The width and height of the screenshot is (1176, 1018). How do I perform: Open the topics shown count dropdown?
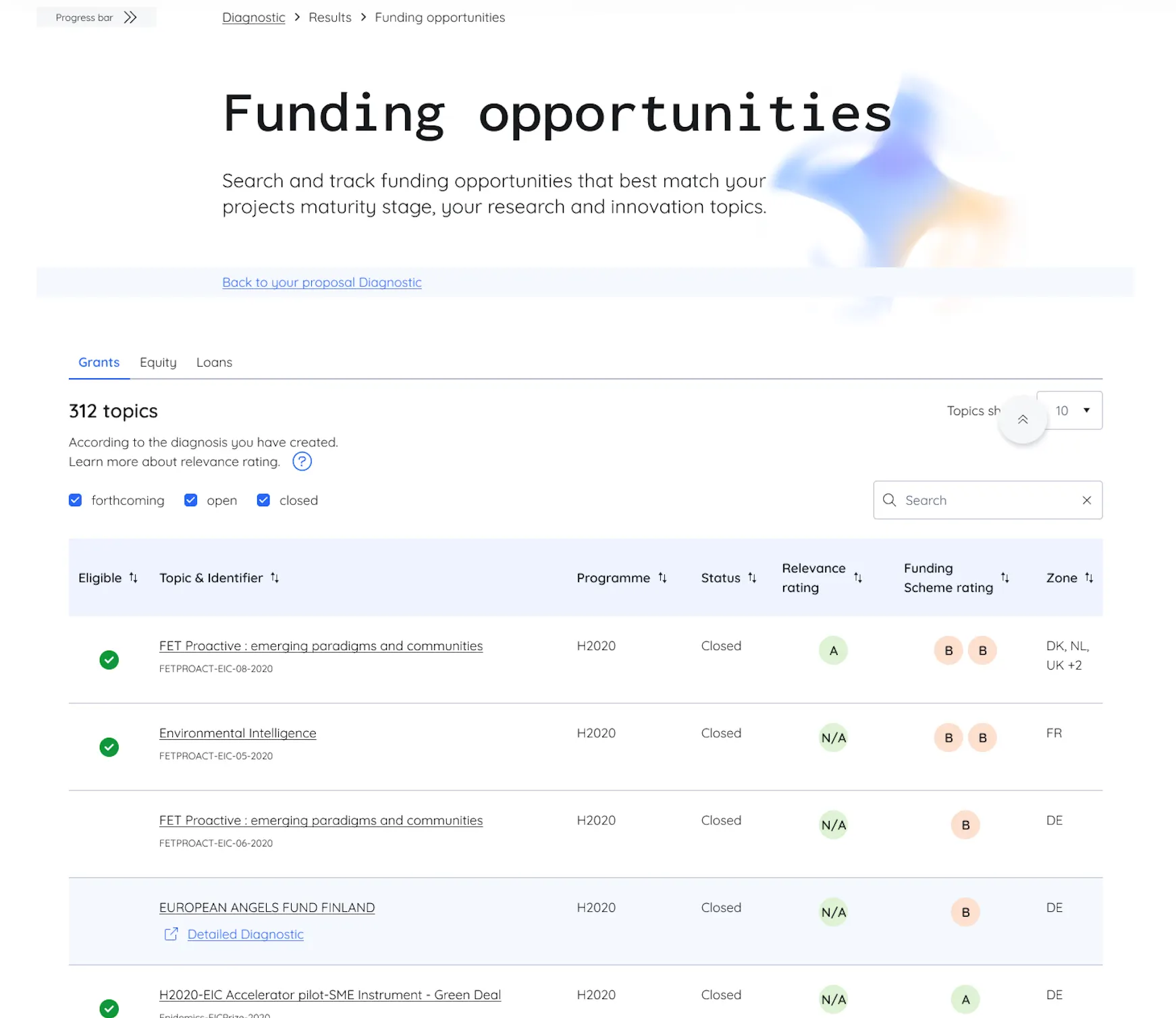point(1069,410)
